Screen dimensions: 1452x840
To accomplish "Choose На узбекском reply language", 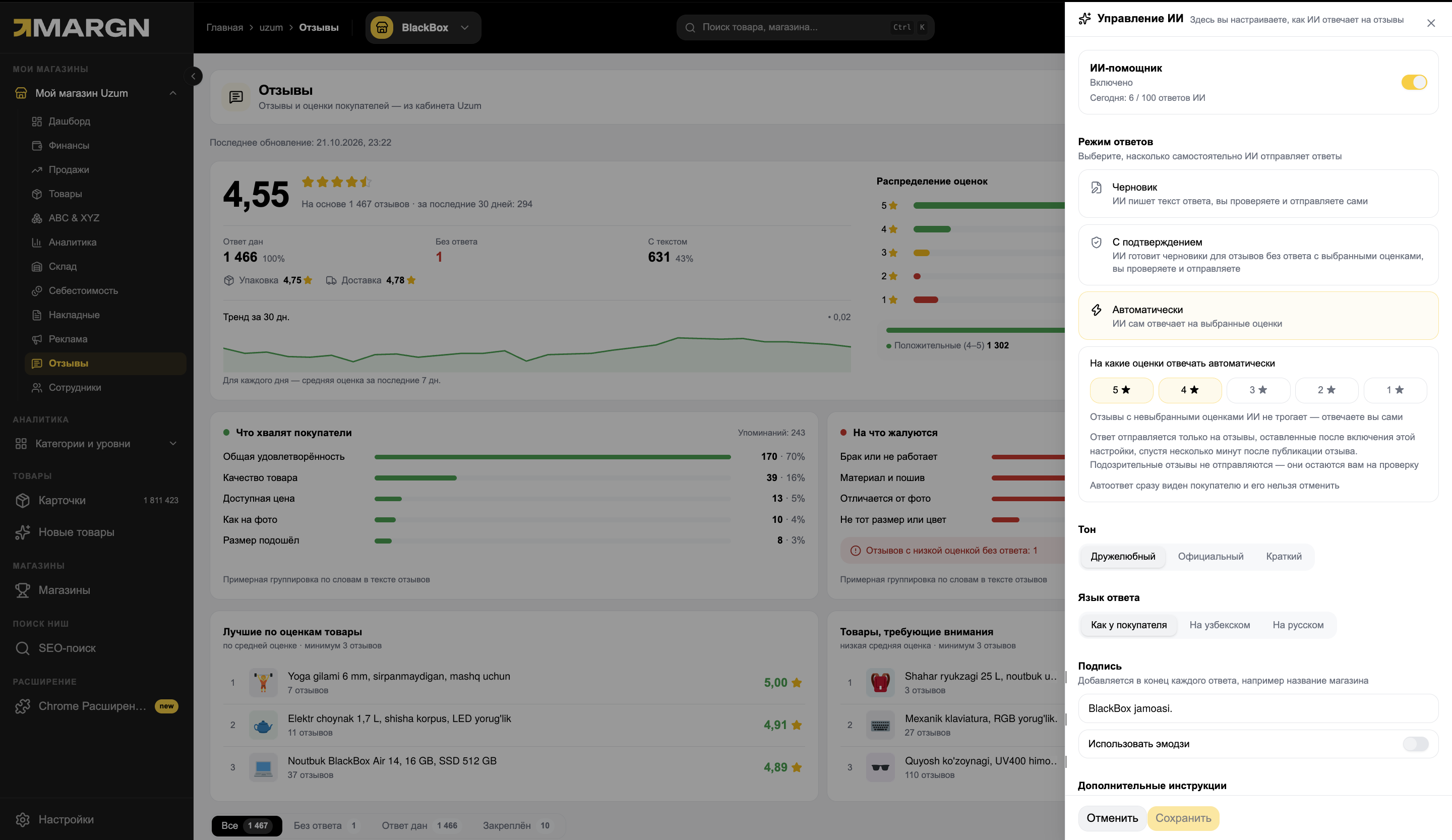I will 1219,625.
